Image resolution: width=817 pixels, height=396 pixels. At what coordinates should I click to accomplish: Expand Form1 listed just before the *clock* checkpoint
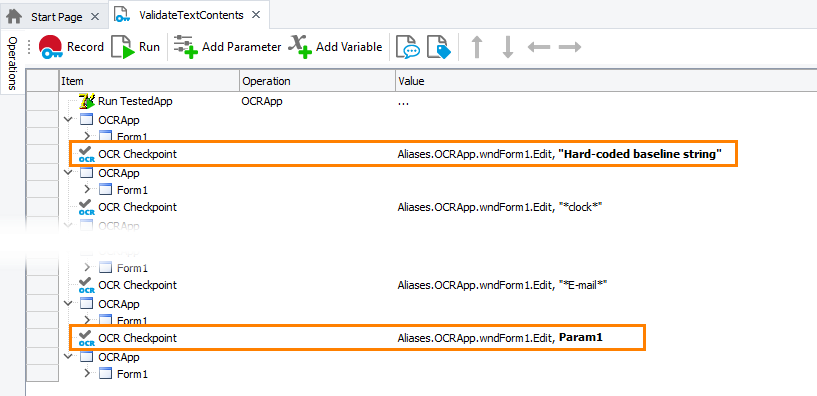87,190
